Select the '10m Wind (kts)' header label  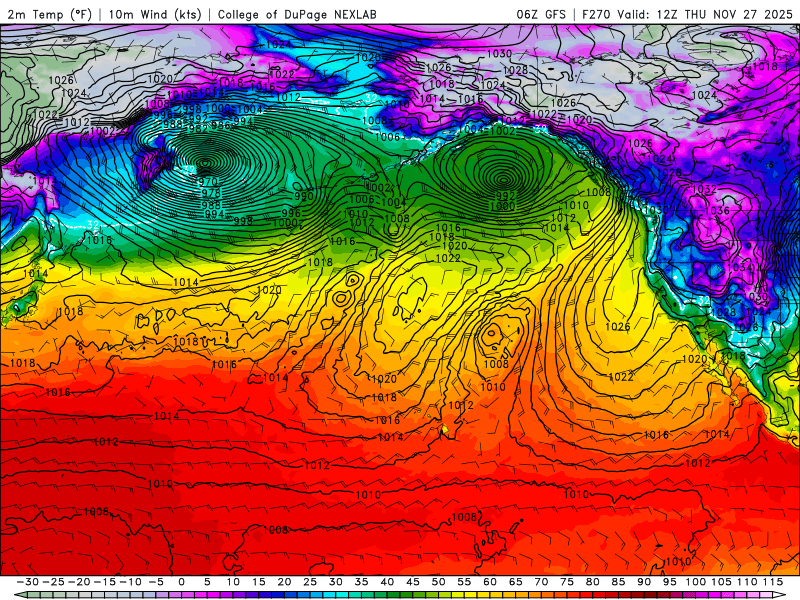(155, 14)
